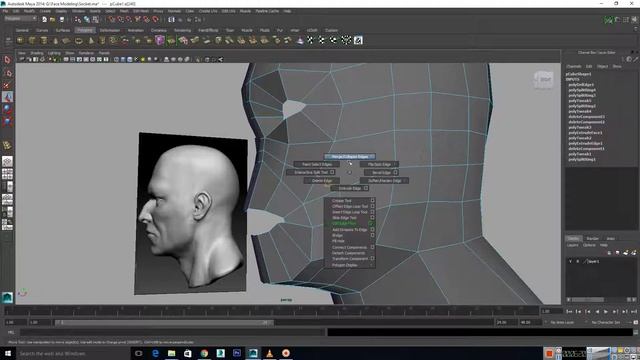The image size is (640, 360).
Task: Select the Scale tool in toolbox
Action: coord(7,121)
